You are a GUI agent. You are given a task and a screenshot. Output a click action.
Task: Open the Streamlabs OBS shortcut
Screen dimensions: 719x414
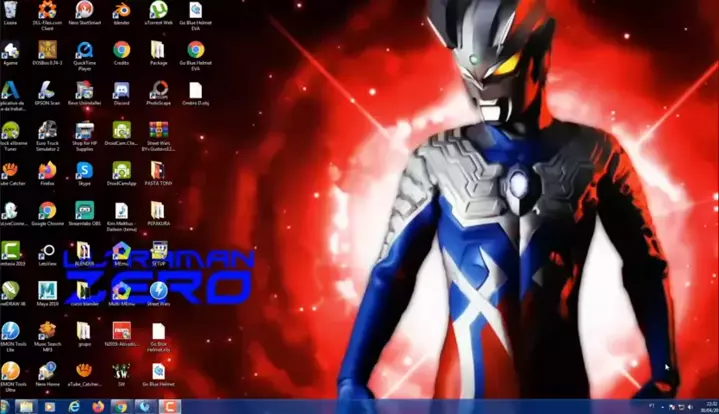point(84,211)
